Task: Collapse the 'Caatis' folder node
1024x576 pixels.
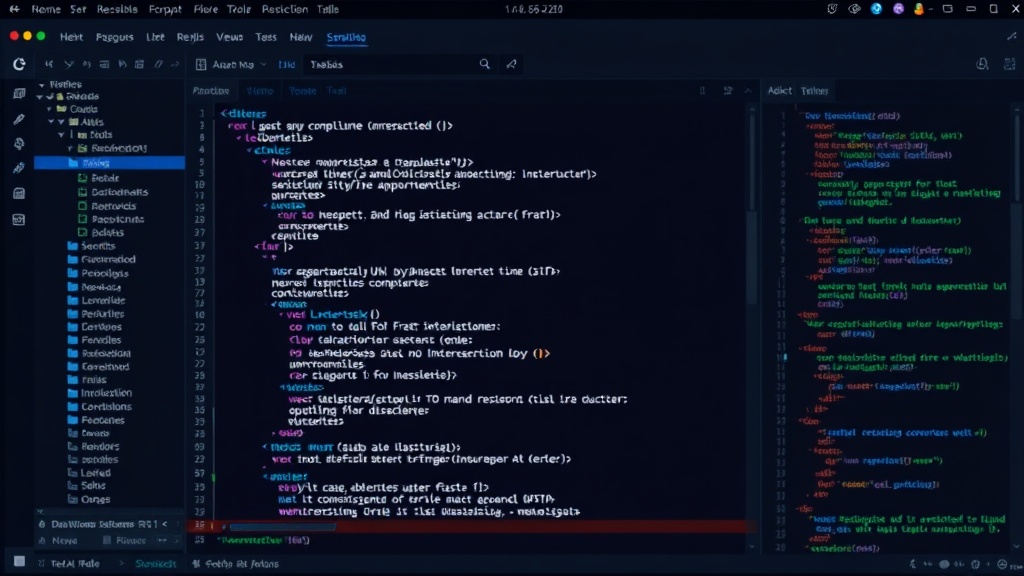Action: [50, 109]
